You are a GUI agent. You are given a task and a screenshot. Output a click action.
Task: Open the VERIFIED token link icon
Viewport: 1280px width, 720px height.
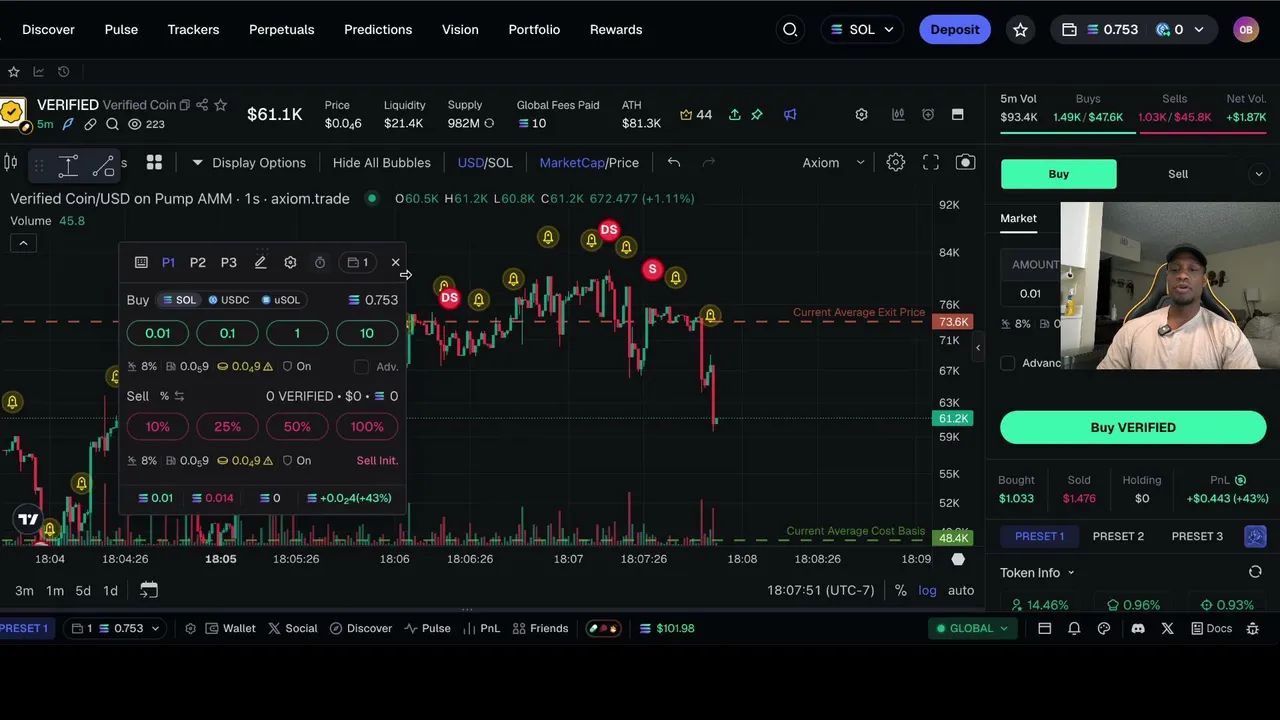[x=90, y=125]
